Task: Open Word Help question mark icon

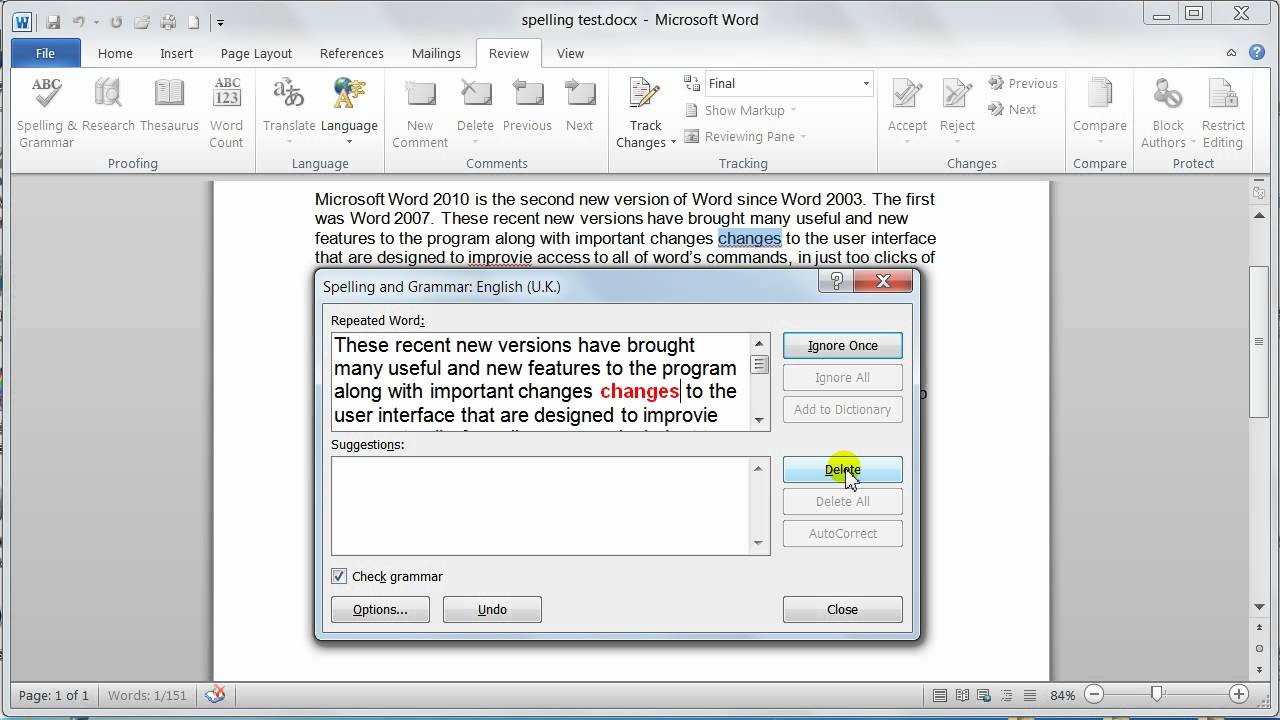Action: (x=1257, y=53)
